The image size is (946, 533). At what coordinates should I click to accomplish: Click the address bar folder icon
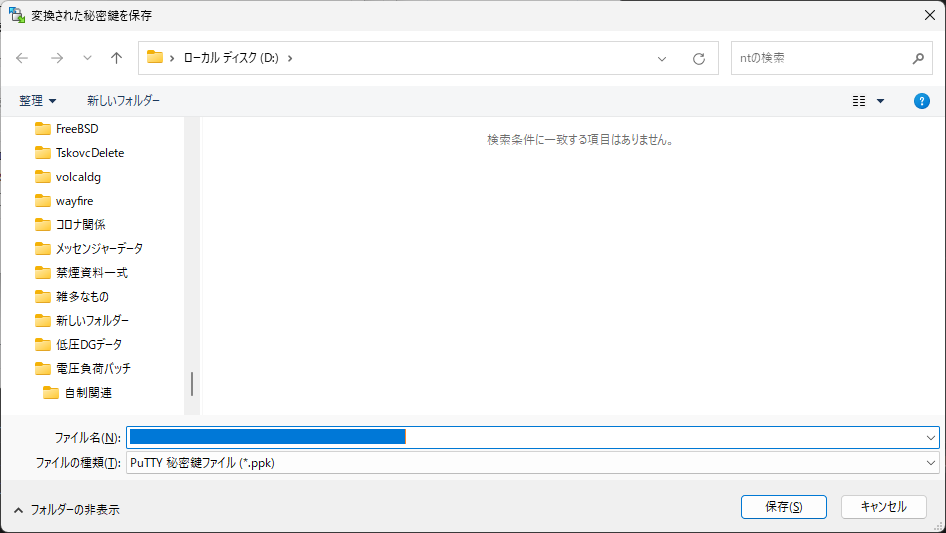coord(155,57)
